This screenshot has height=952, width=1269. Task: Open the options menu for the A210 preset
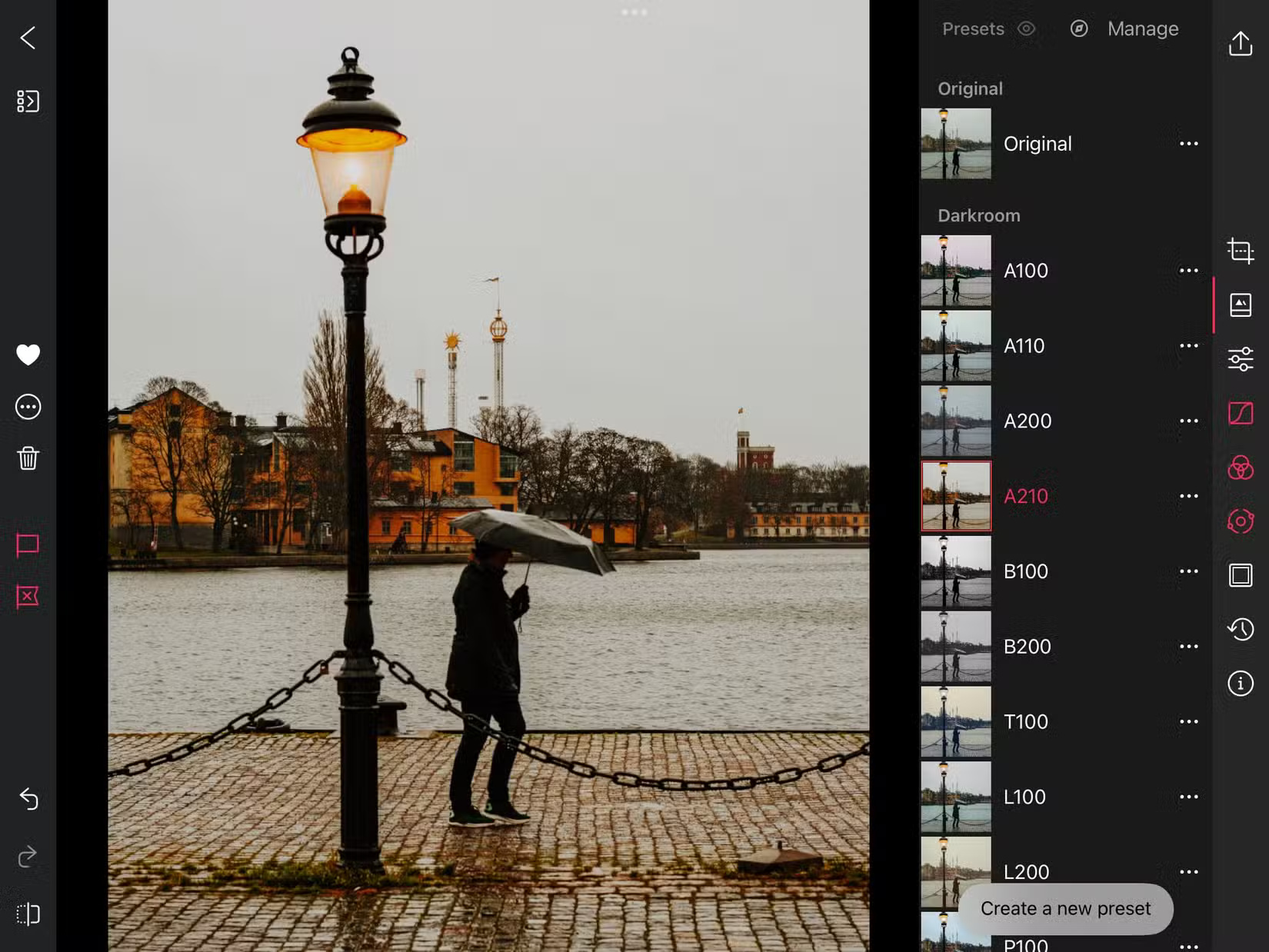(x=1188, y=496)
